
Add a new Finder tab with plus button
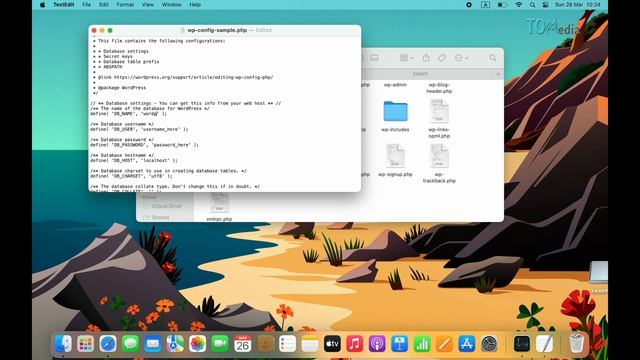[498, 74]
